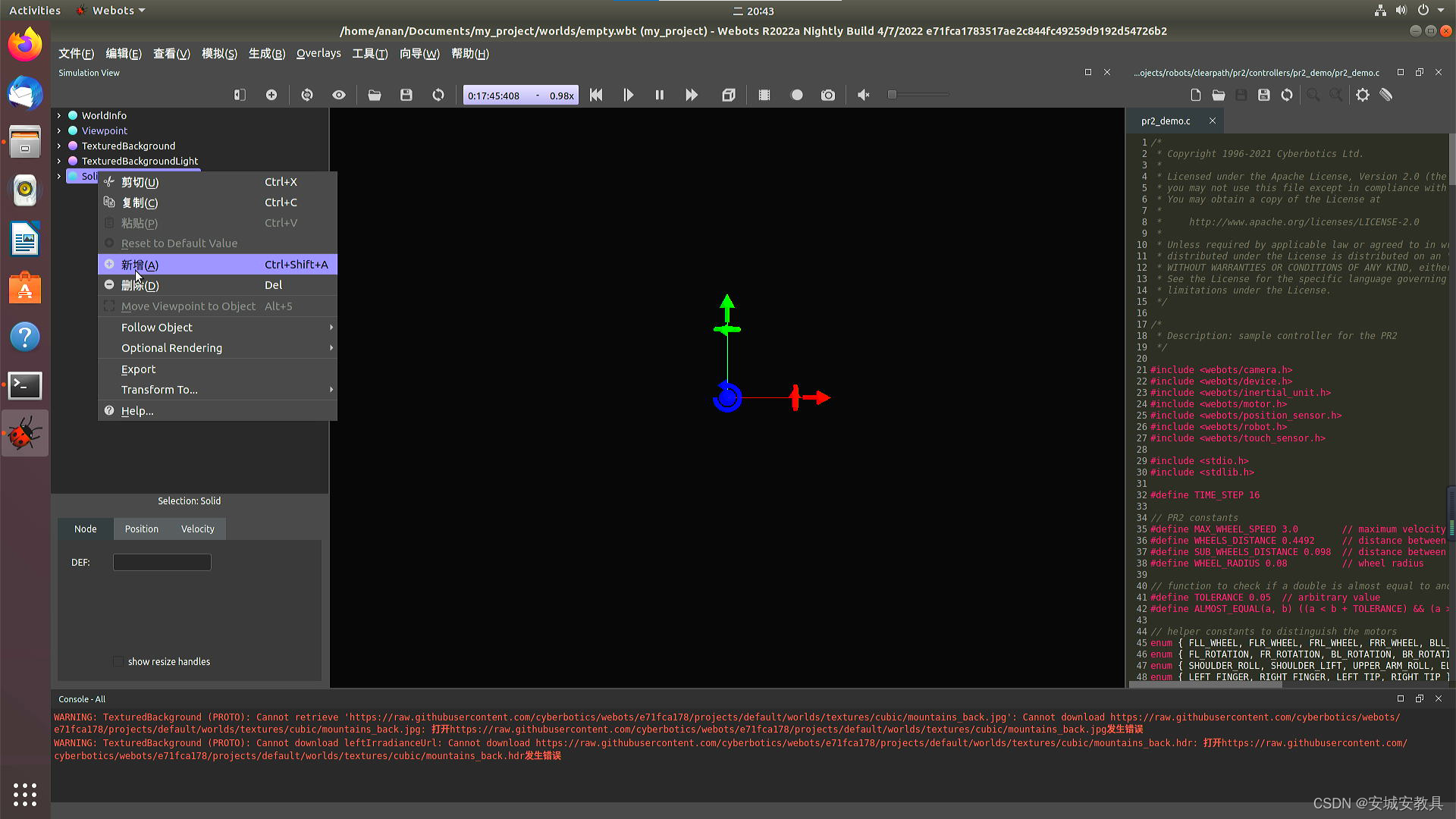Click the add new node plus icon
1456x819 pixels.
click(x=271, y=95)
